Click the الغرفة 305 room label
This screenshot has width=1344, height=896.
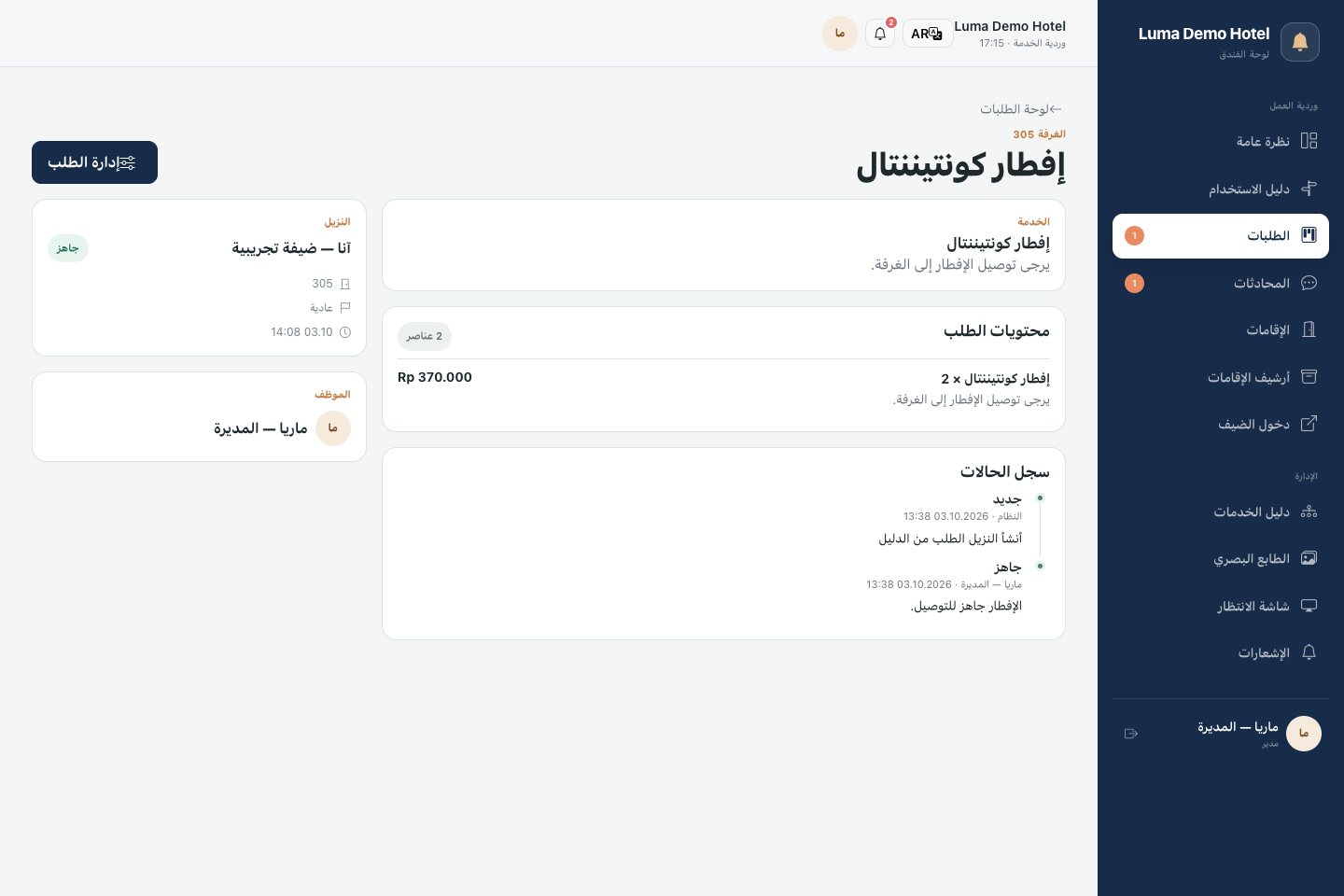1039,134
